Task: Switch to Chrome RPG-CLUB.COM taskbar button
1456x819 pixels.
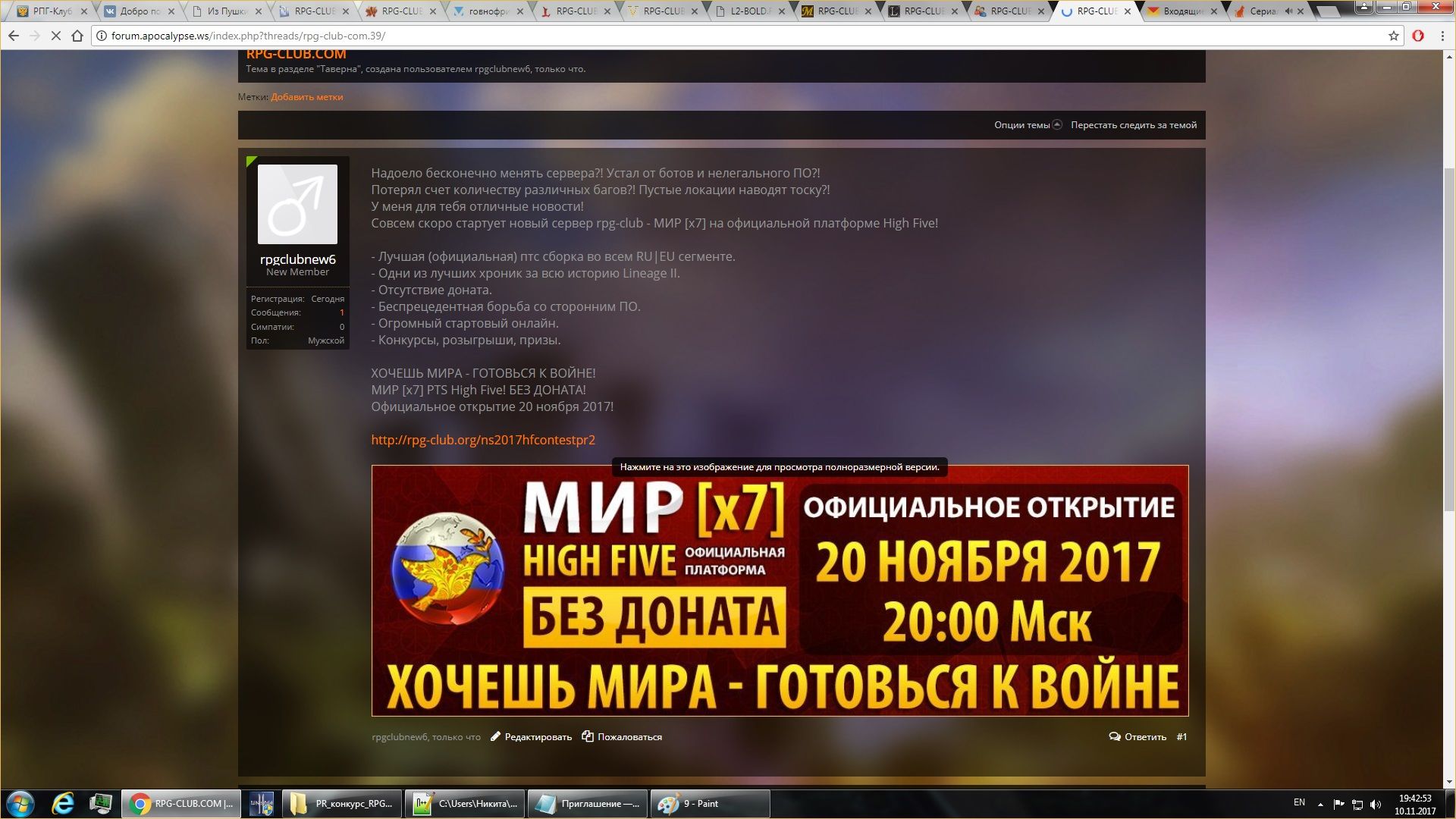Action: 182,804
